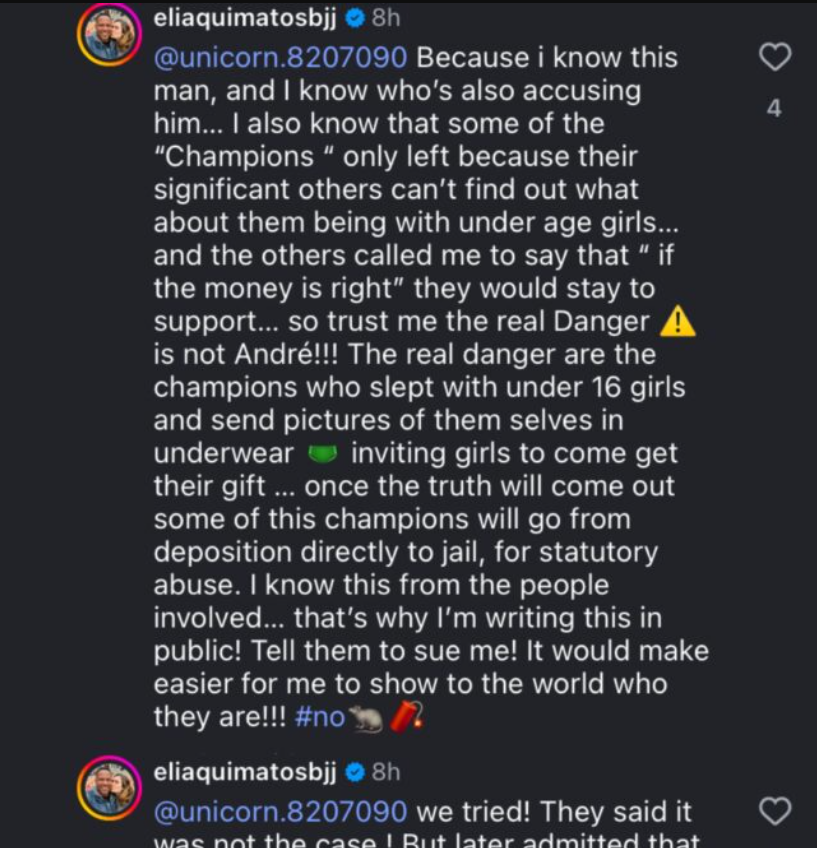Click the 8h timestamp on first comment

coord(388,16)
